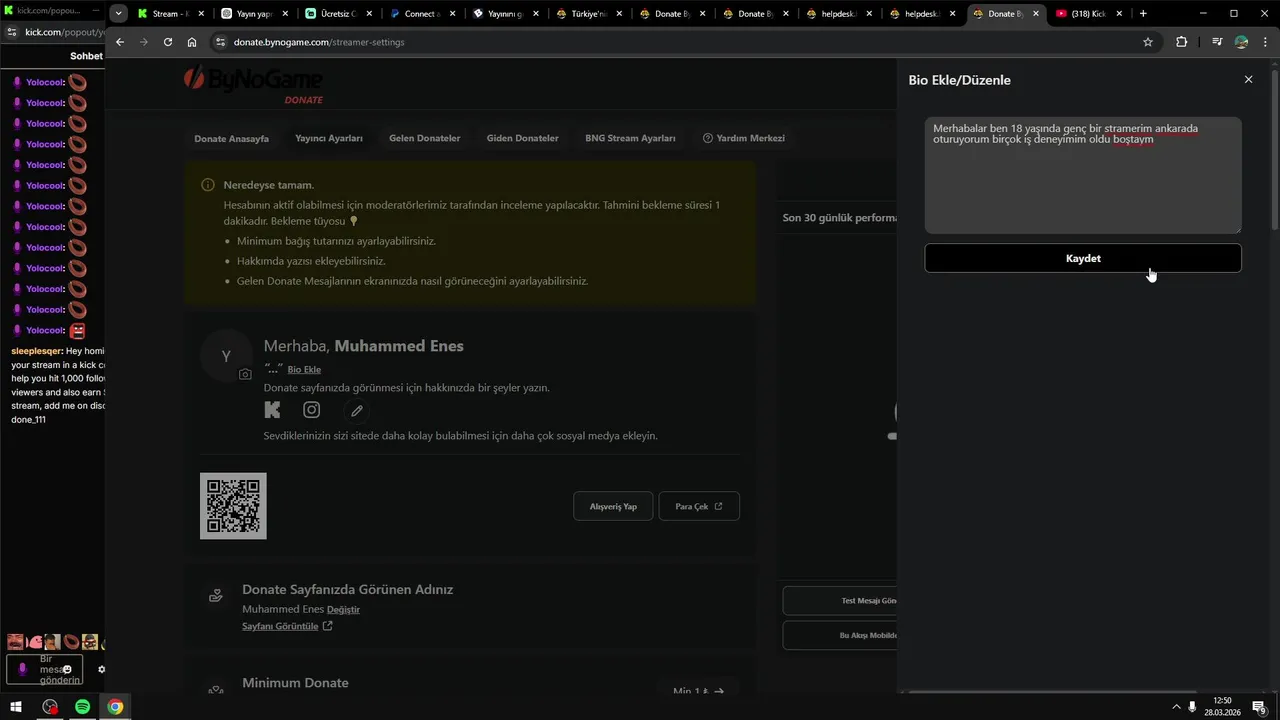1280x720 pixels.
Task: Open Kick chat settings gear
Action: [100, 669]
